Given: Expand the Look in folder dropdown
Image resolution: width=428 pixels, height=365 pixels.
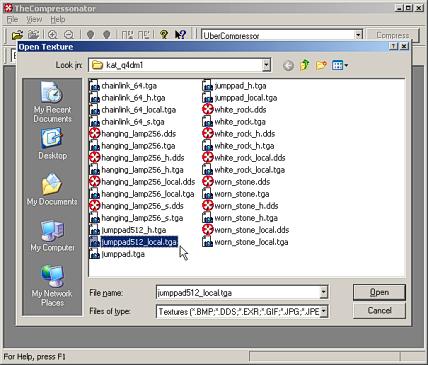Looking at the screenshot, I should (x=266, y=65).
